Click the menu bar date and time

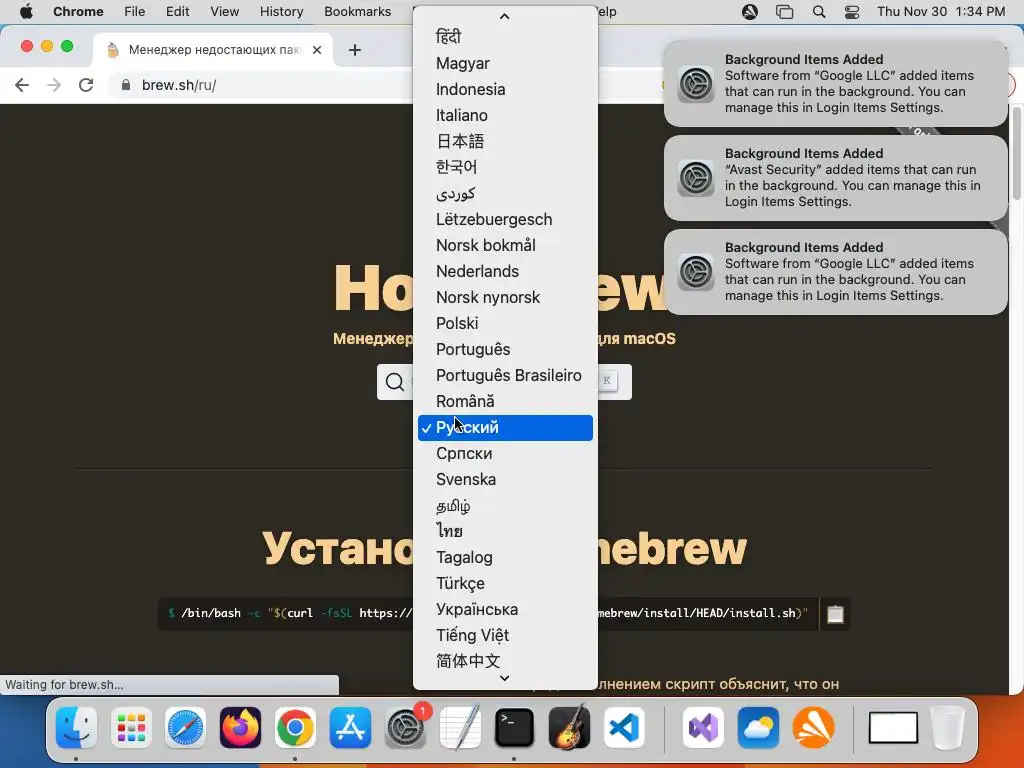(940, 11)
